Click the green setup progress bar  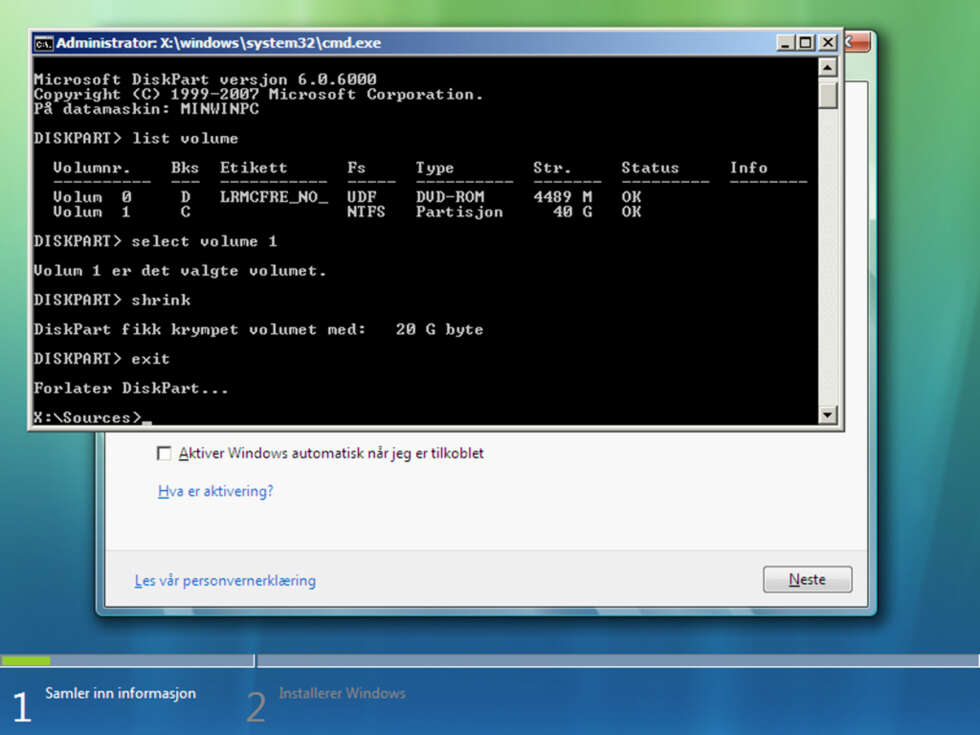[x=26, y=661]
